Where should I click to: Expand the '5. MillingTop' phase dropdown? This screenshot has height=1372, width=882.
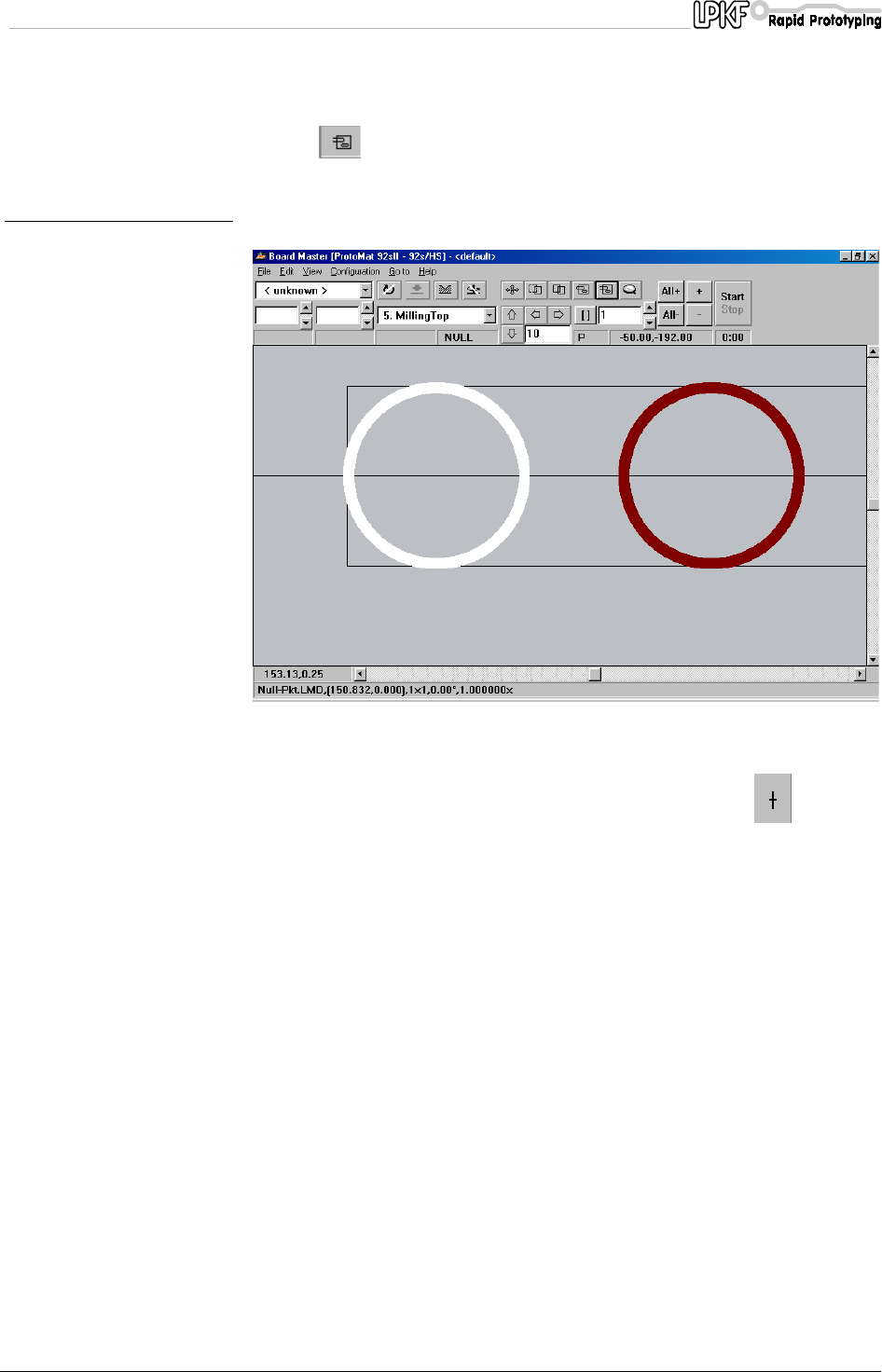tap(489, 316)
